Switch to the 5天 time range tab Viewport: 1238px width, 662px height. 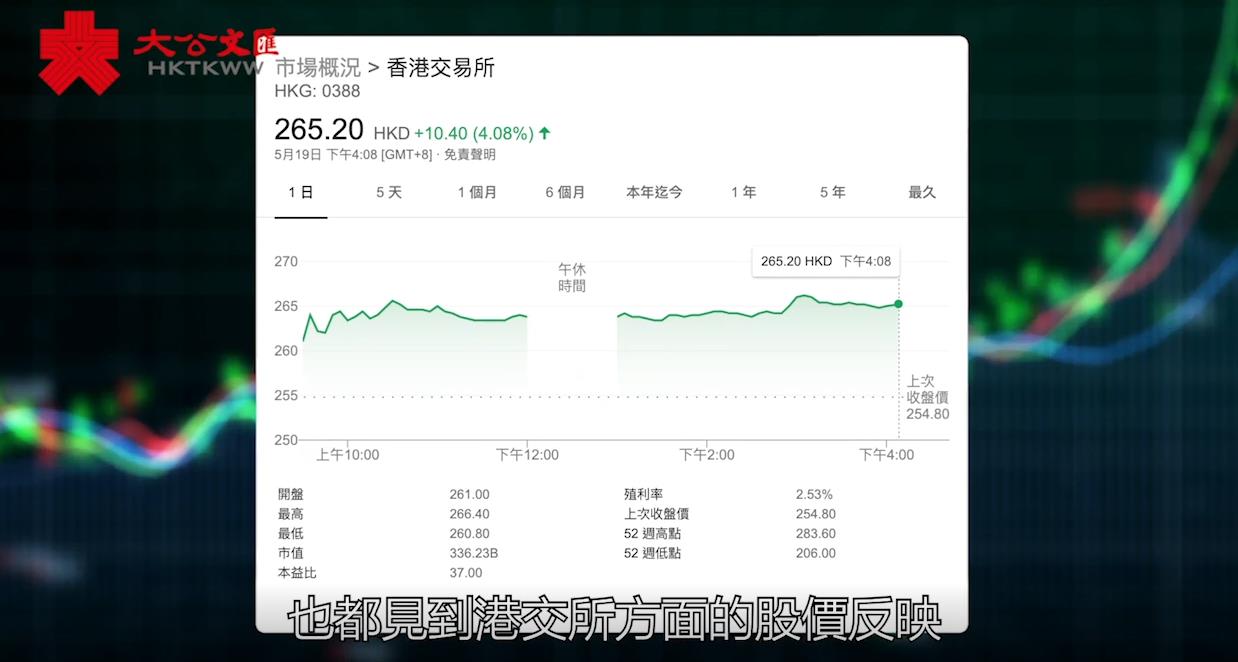tap(389, 192)
